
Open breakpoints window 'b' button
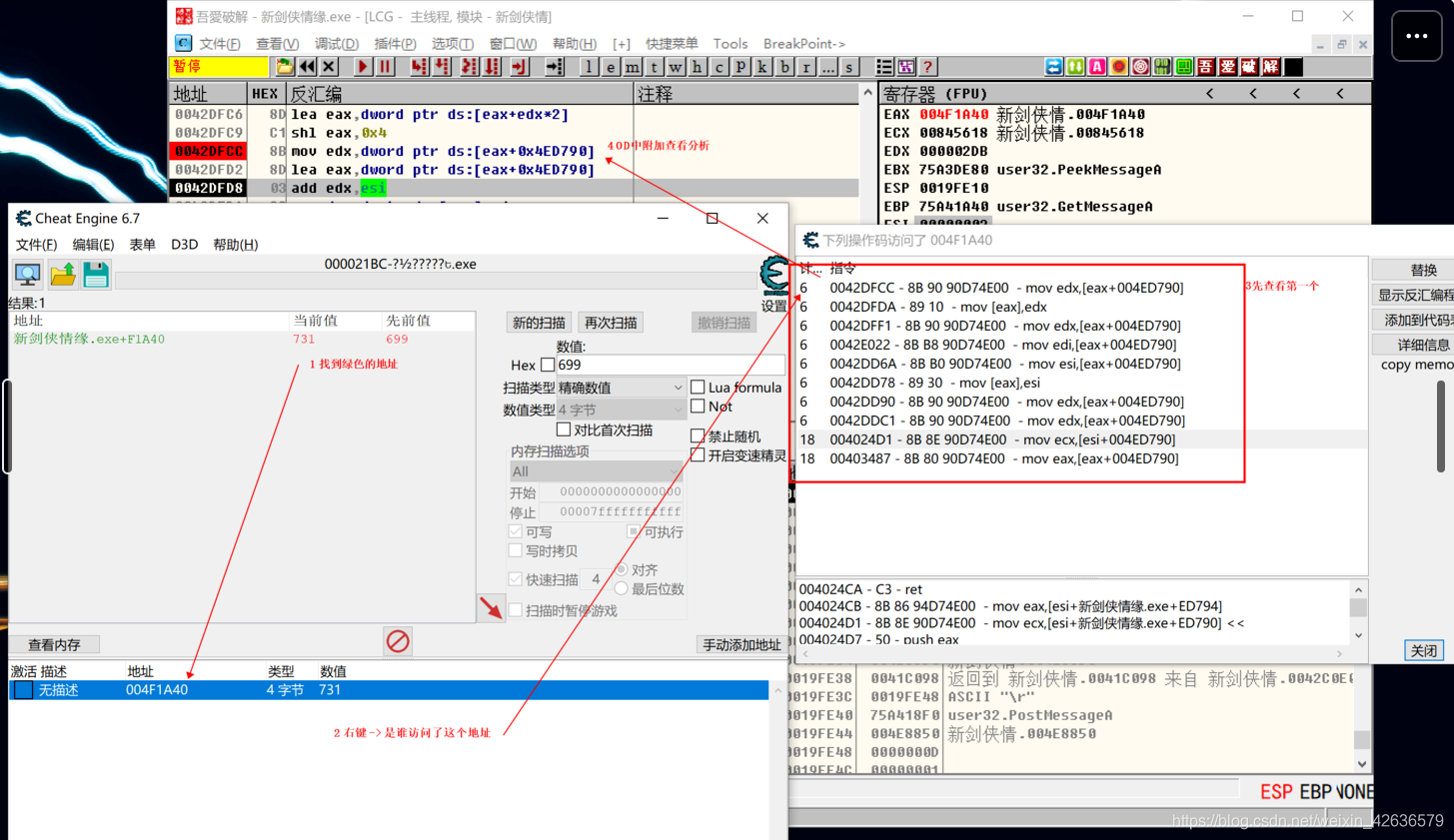pyautogui.click(x=784, y=67)
